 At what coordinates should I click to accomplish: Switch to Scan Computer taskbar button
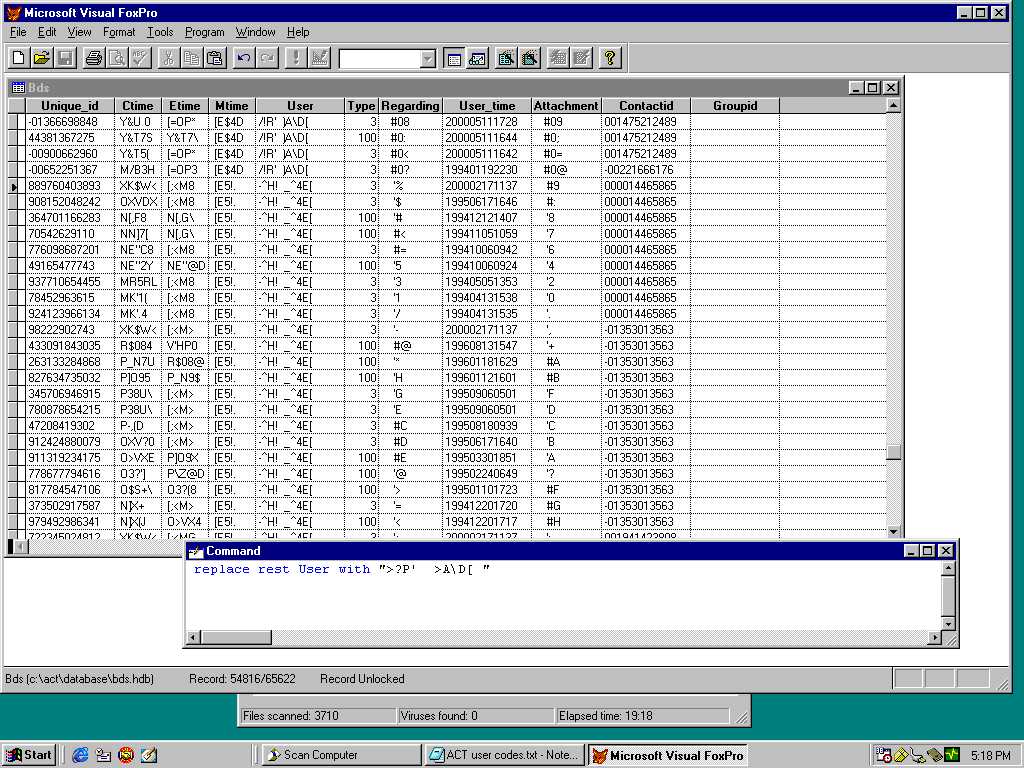tap(342, 755)
